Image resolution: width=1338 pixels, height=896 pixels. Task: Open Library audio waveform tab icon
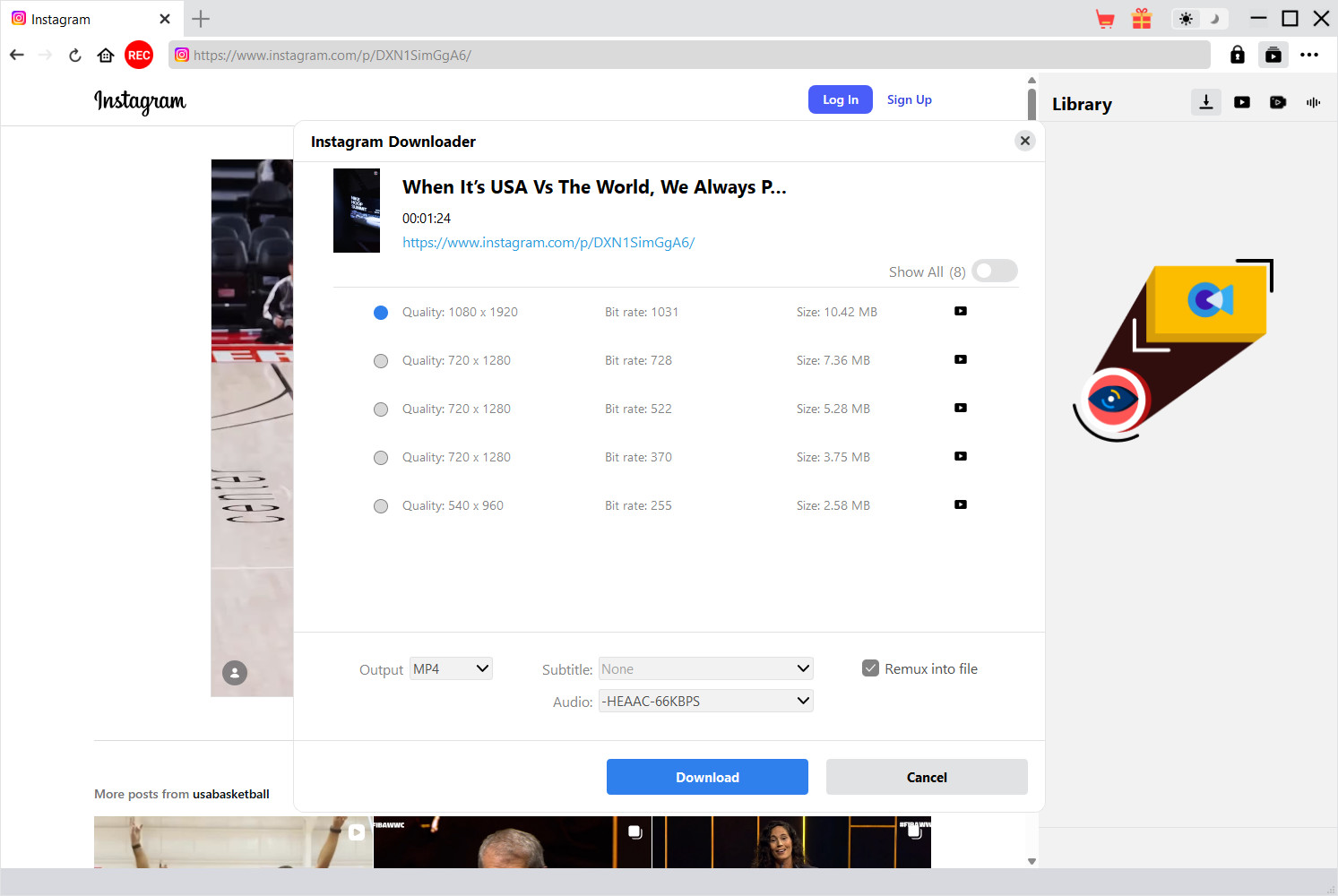point(1314,102)
